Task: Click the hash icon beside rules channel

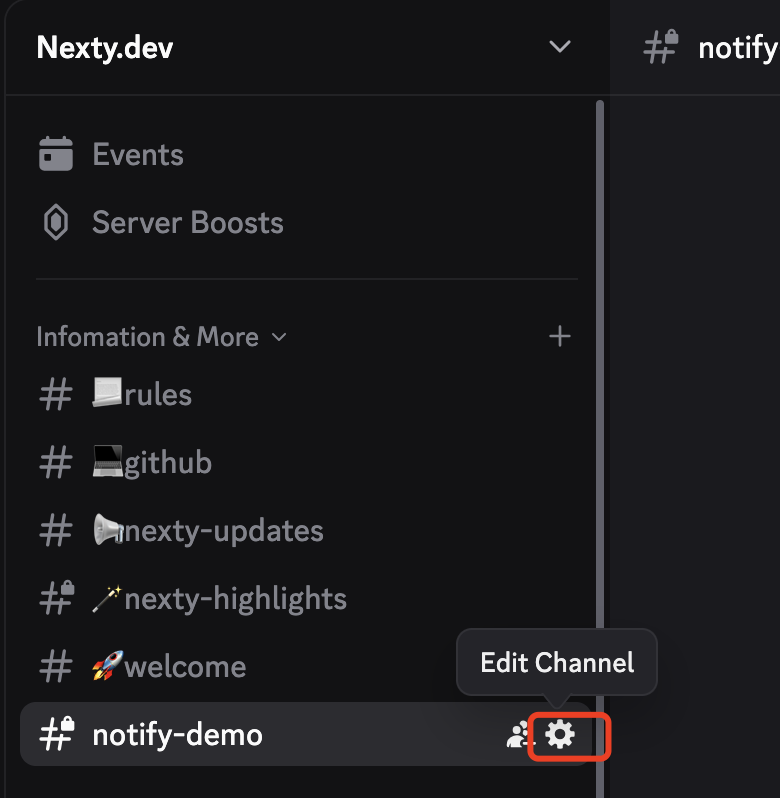Action: [56, 395]
